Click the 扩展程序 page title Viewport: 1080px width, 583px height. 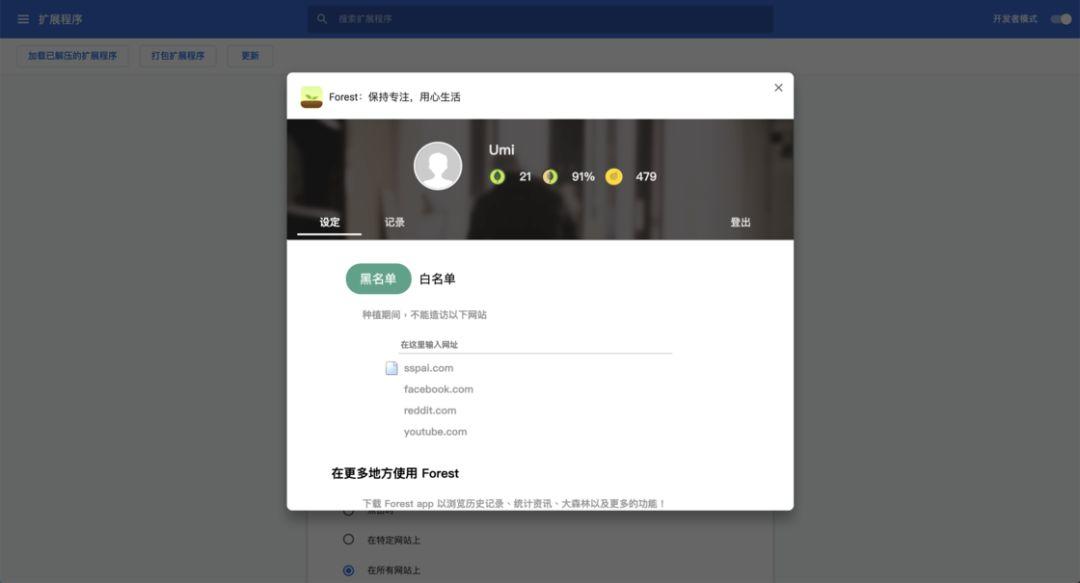tap(60, 19)
